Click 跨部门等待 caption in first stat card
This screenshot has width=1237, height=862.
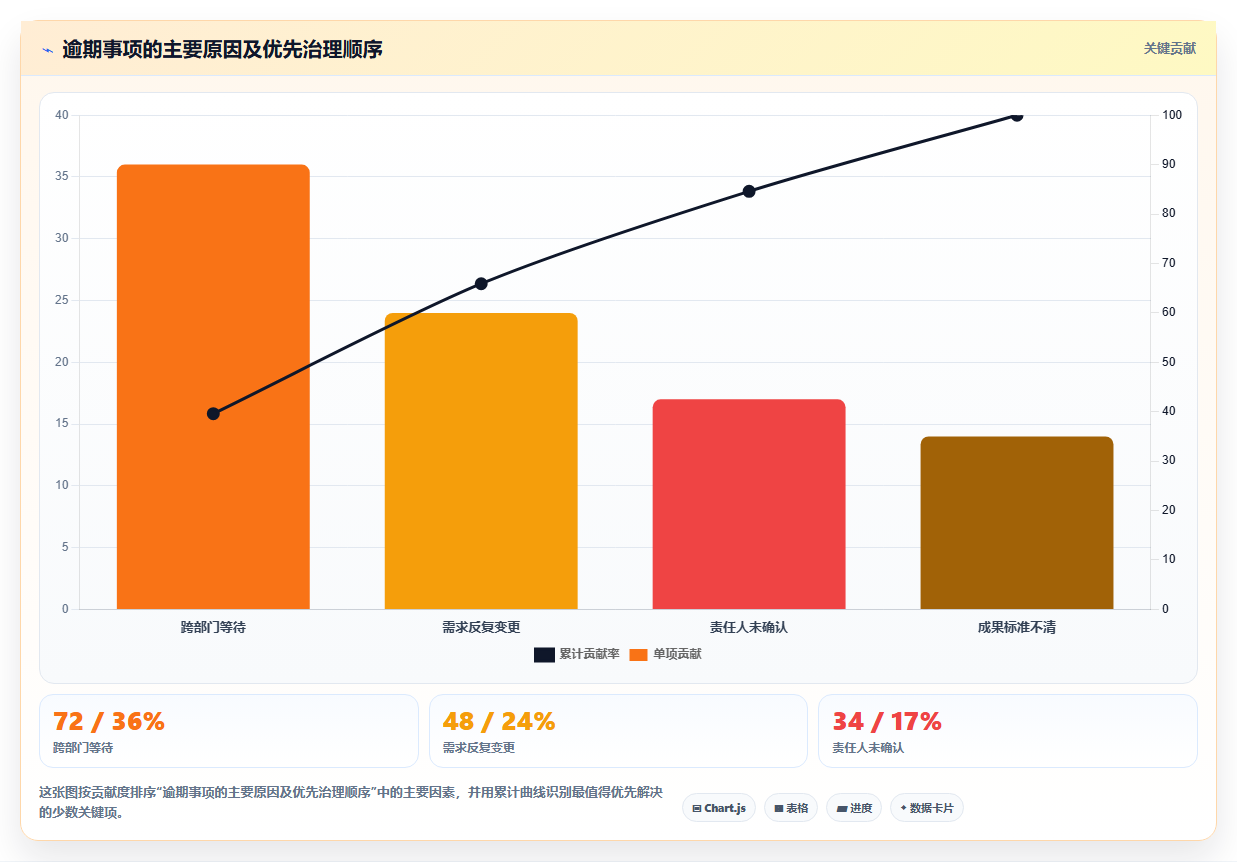pyautogui.click(x=83, y=748)
